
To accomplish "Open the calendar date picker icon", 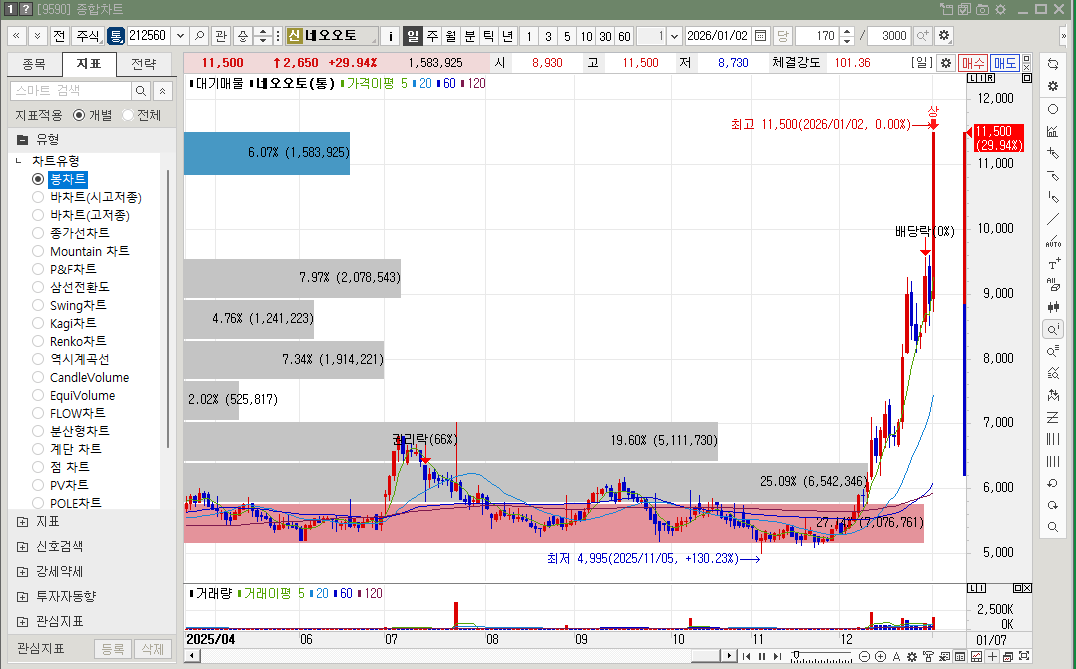I will pos(760,36).
